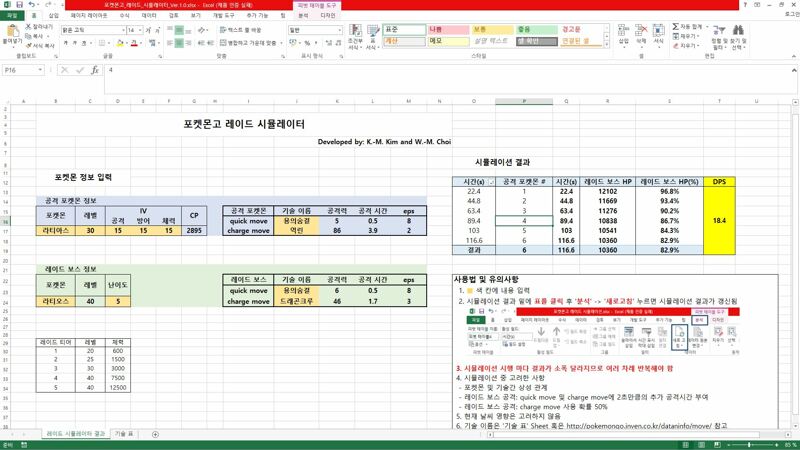Add new sheet with plus icon
This screenshot has width=800, height=450.
[x=155, y=434]
